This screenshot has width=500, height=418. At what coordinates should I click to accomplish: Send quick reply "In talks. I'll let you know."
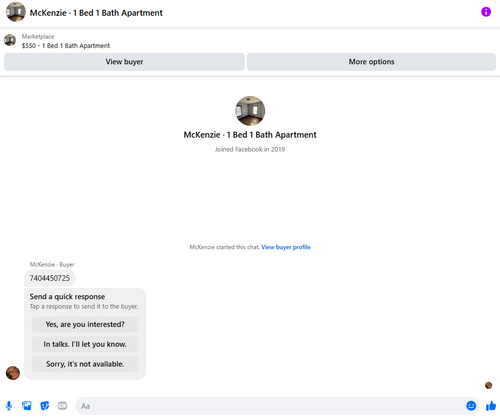click(85, 344)
